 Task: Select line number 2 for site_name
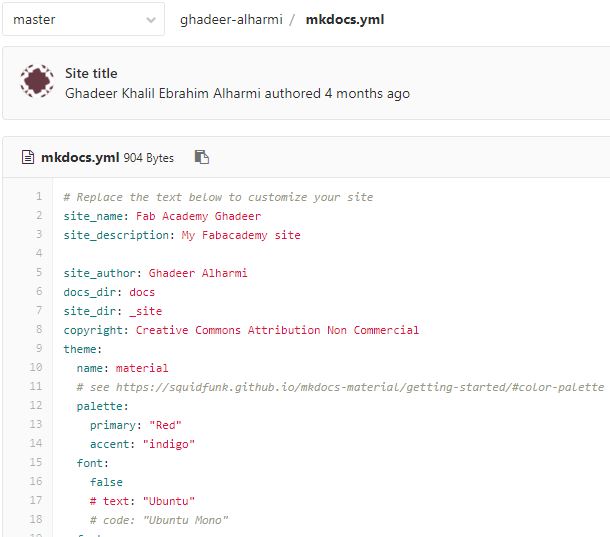(x=38, y=216)
